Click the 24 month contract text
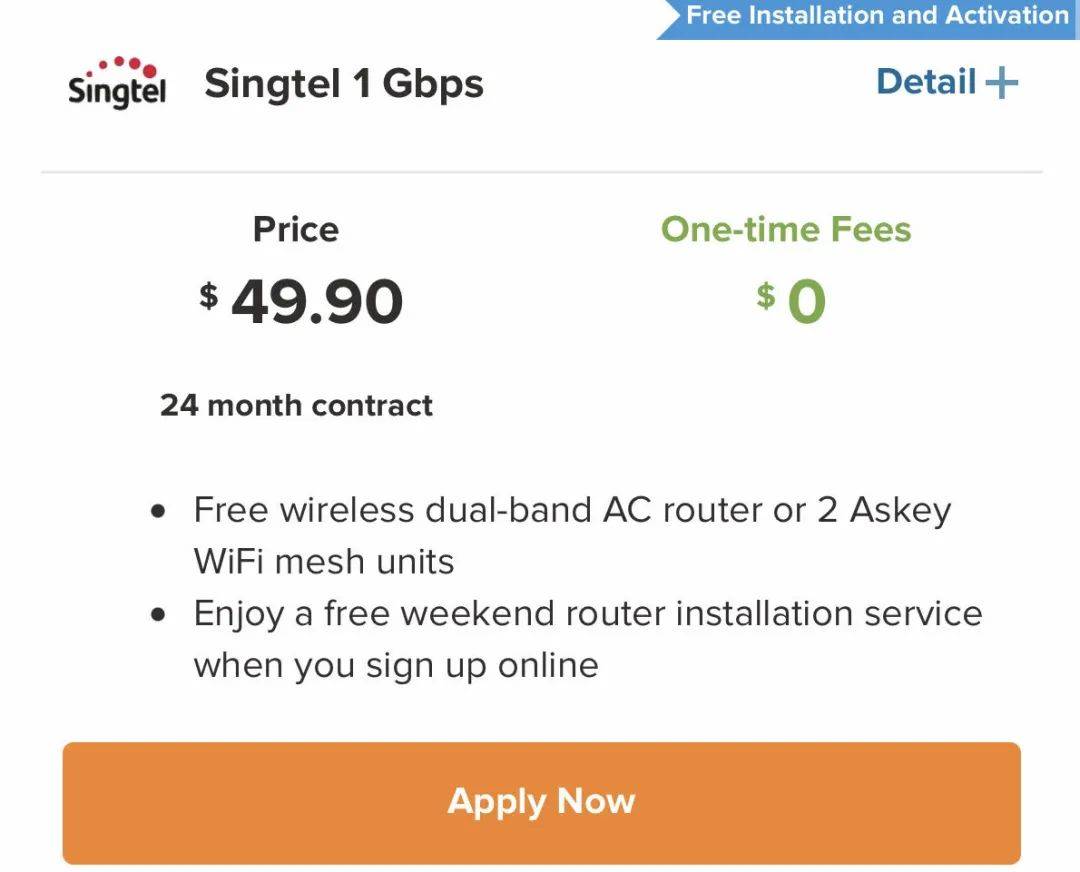 pos(296,405)
